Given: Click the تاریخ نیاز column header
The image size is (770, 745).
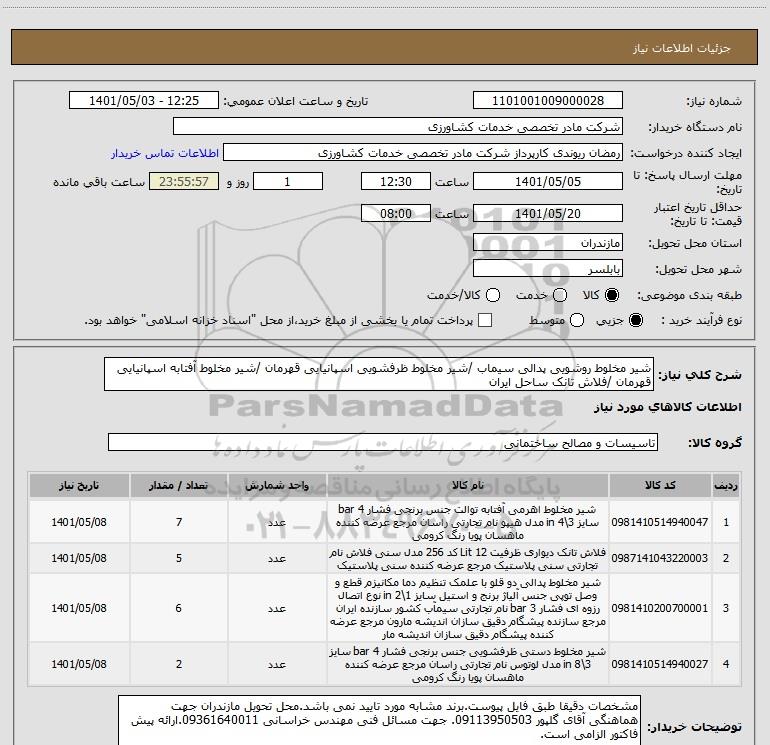Looking at the screenshot, I should coord(79,486).
